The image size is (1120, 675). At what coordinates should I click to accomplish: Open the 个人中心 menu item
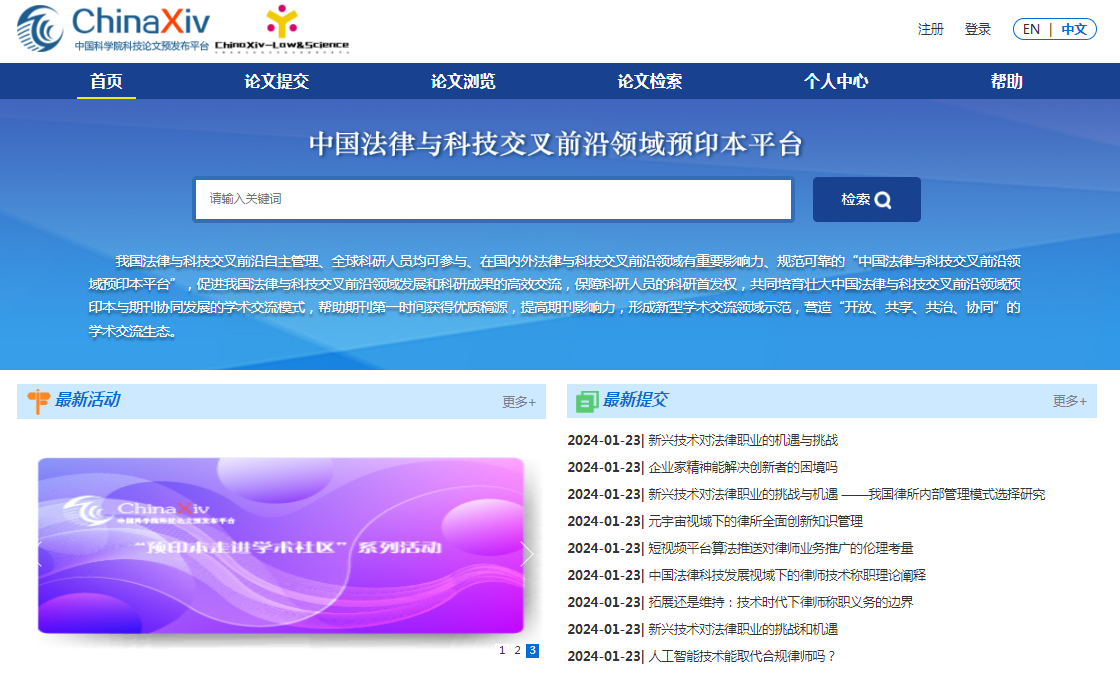click(x=836, y=82)
